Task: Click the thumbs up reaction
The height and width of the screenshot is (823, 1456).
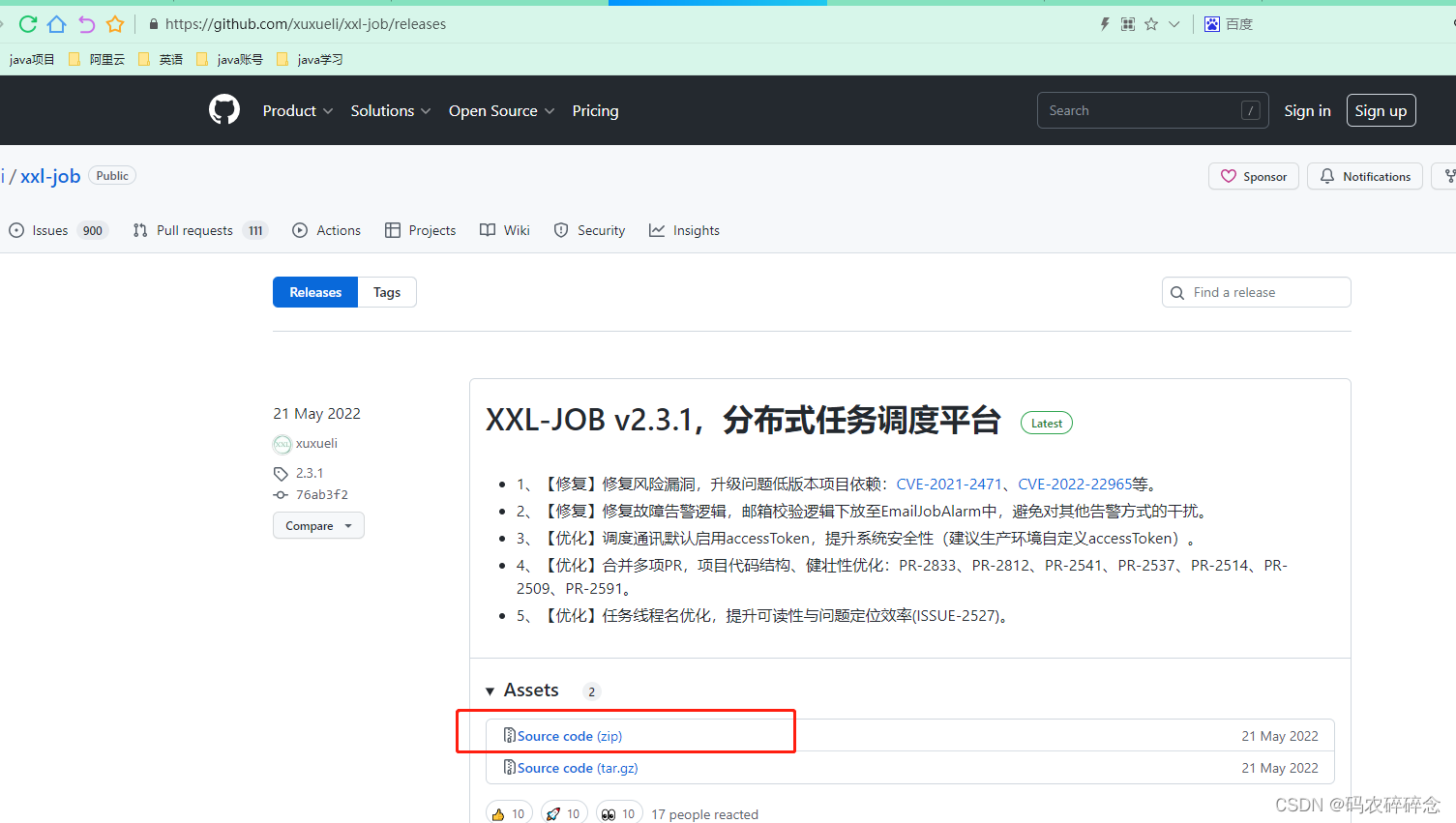Action: pos(509,813)
